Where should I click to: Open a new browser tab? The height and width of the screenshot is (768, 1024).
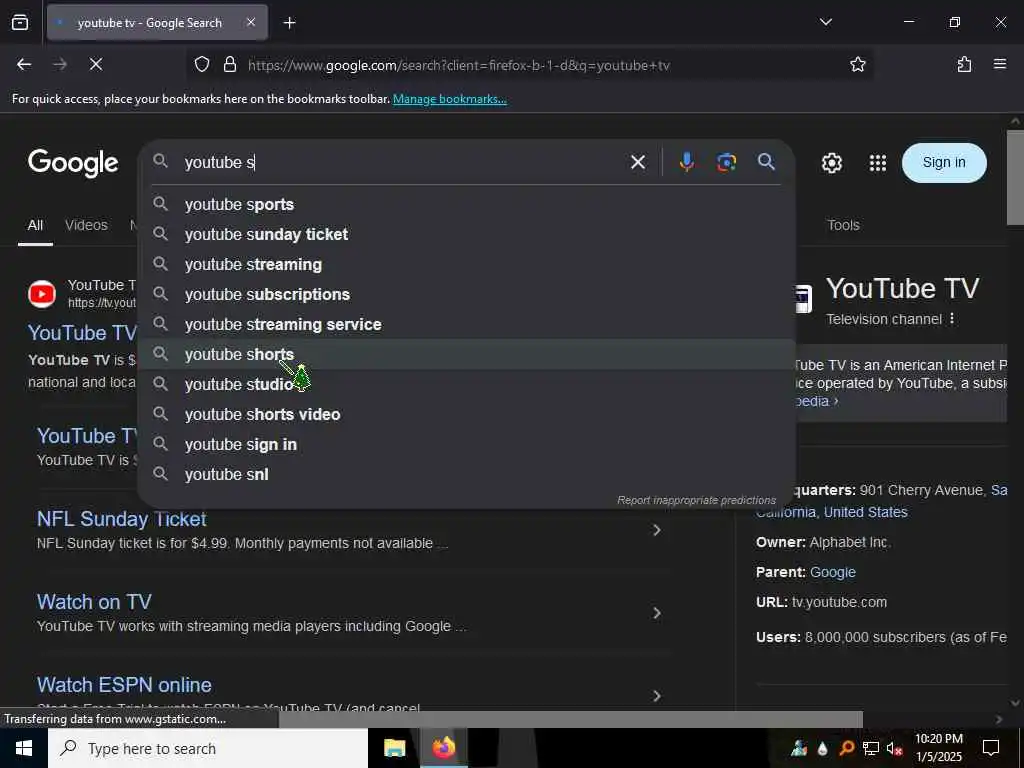pyautogui.click(x=289, y=23)
